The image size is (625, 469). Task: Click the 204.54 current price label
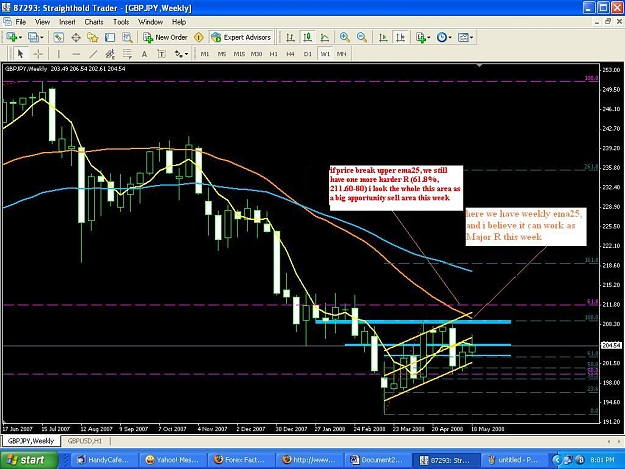(611, 345)
